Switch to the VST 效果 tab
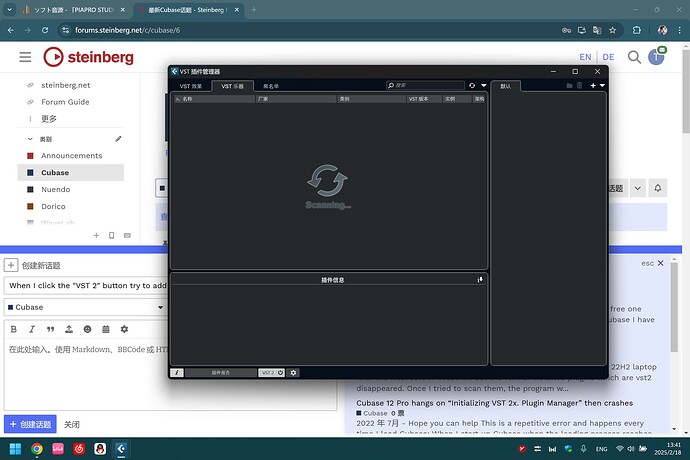690x460 pixels. click(191, 86)
